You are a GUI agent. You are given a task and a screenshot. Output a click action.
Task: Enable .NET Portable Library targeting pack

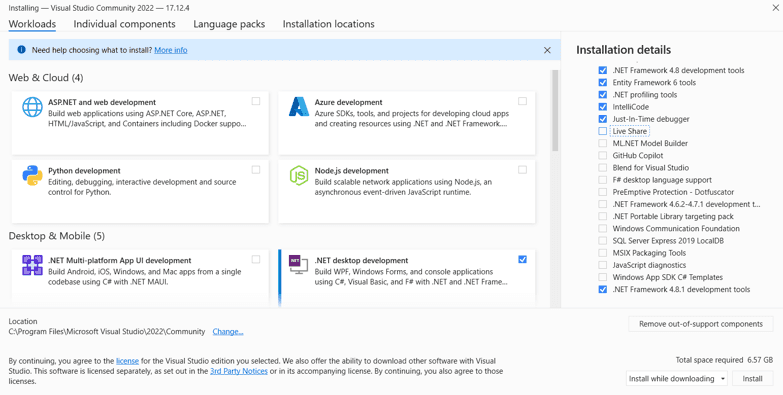tap(603, 216)
